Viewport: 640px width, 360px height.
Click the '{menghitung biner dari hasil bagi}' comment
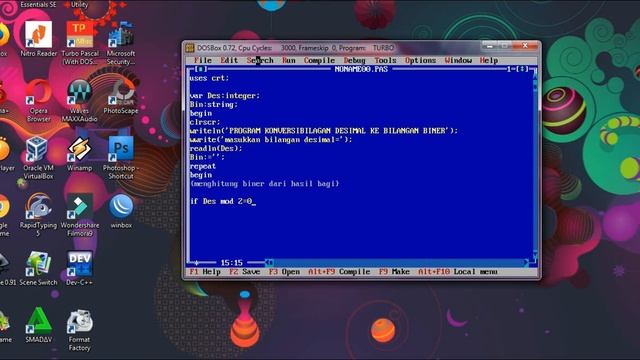tap(264, 184)
